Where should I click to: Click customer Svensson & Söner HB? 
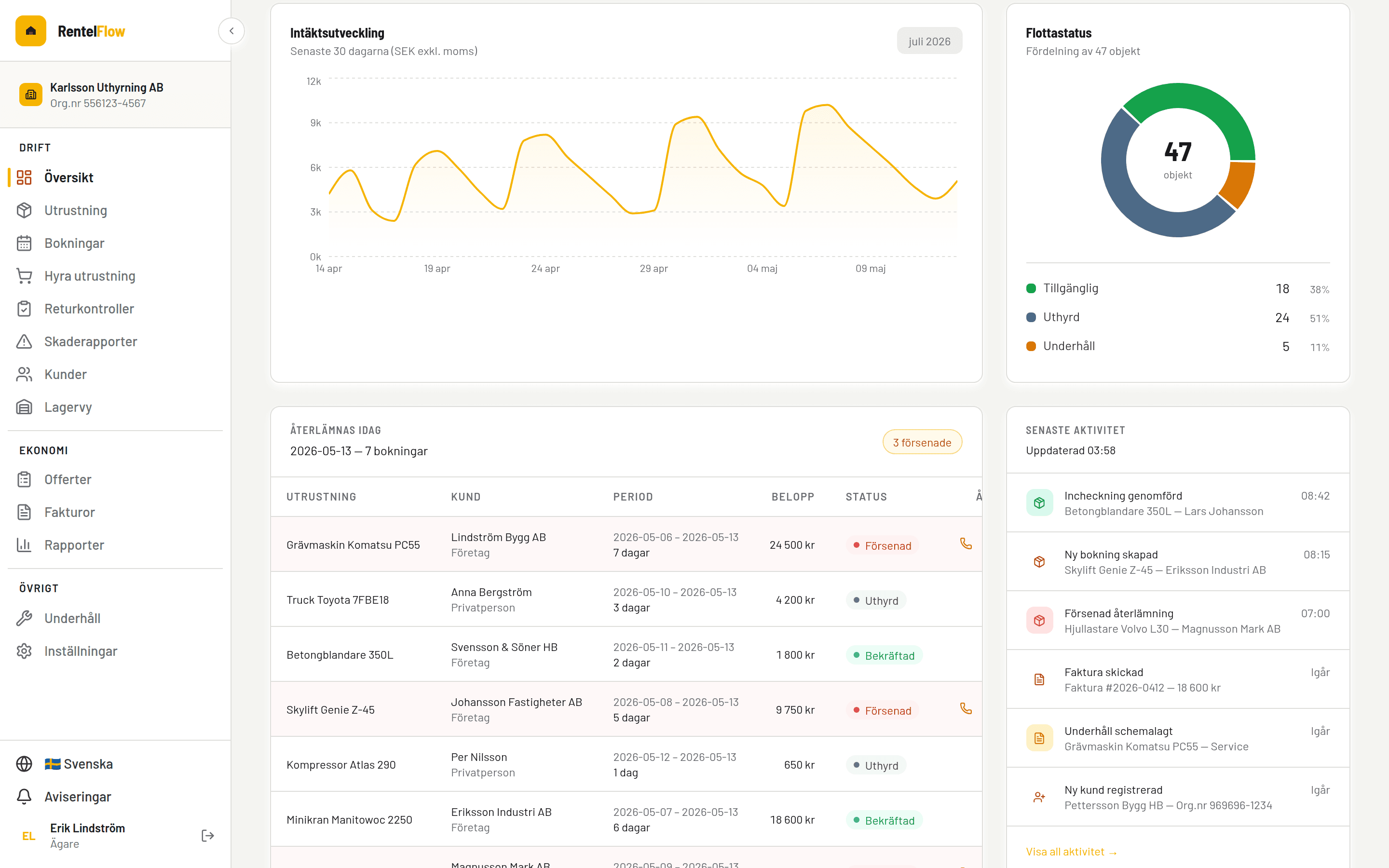(x=504, y=647)
